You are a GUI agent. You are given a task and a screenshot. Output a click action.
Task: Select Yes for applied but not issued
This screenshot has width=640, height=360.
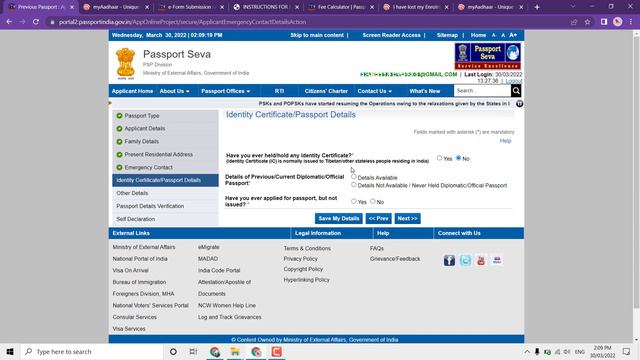click(353, 201)
